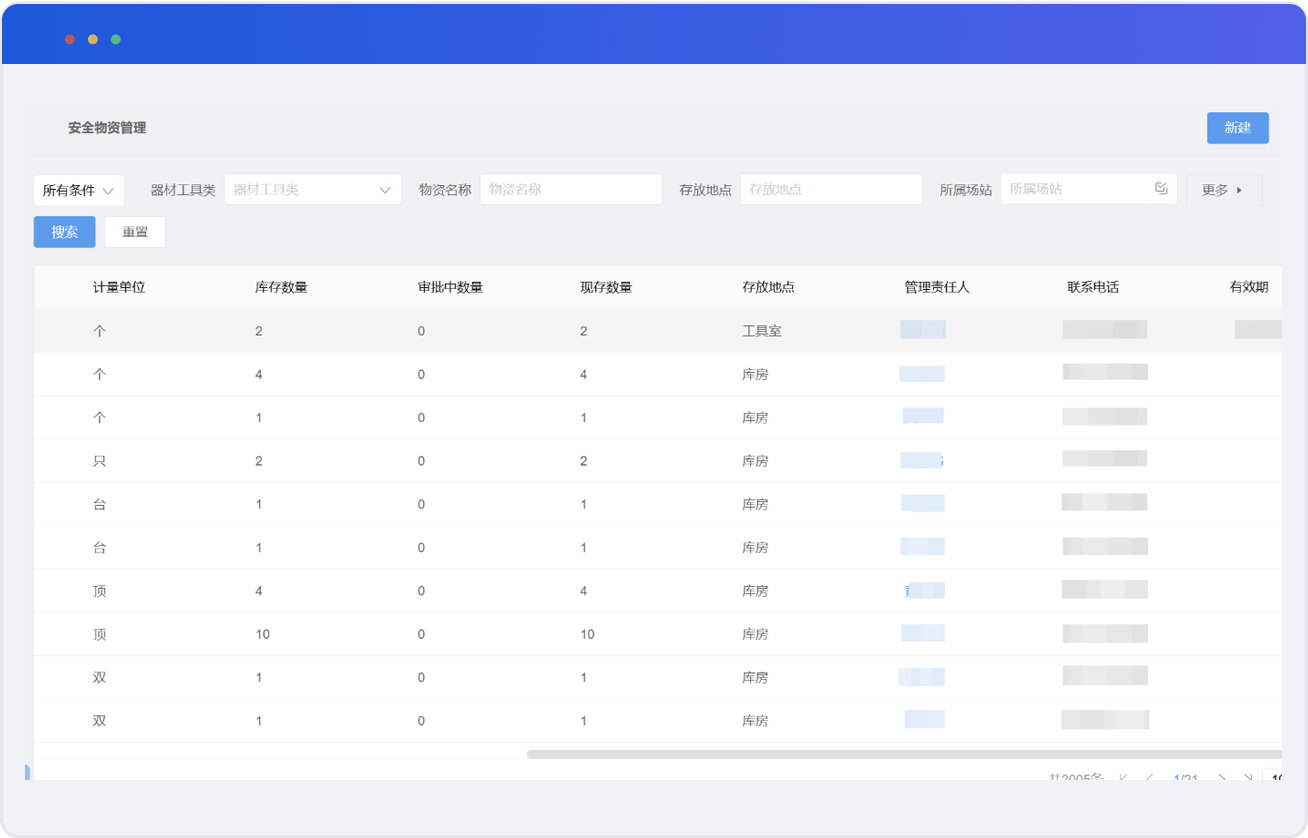Focus the 物资名称 input field
The height and width of the screenshot is (838, 1308).
click(x=570, y=189)
